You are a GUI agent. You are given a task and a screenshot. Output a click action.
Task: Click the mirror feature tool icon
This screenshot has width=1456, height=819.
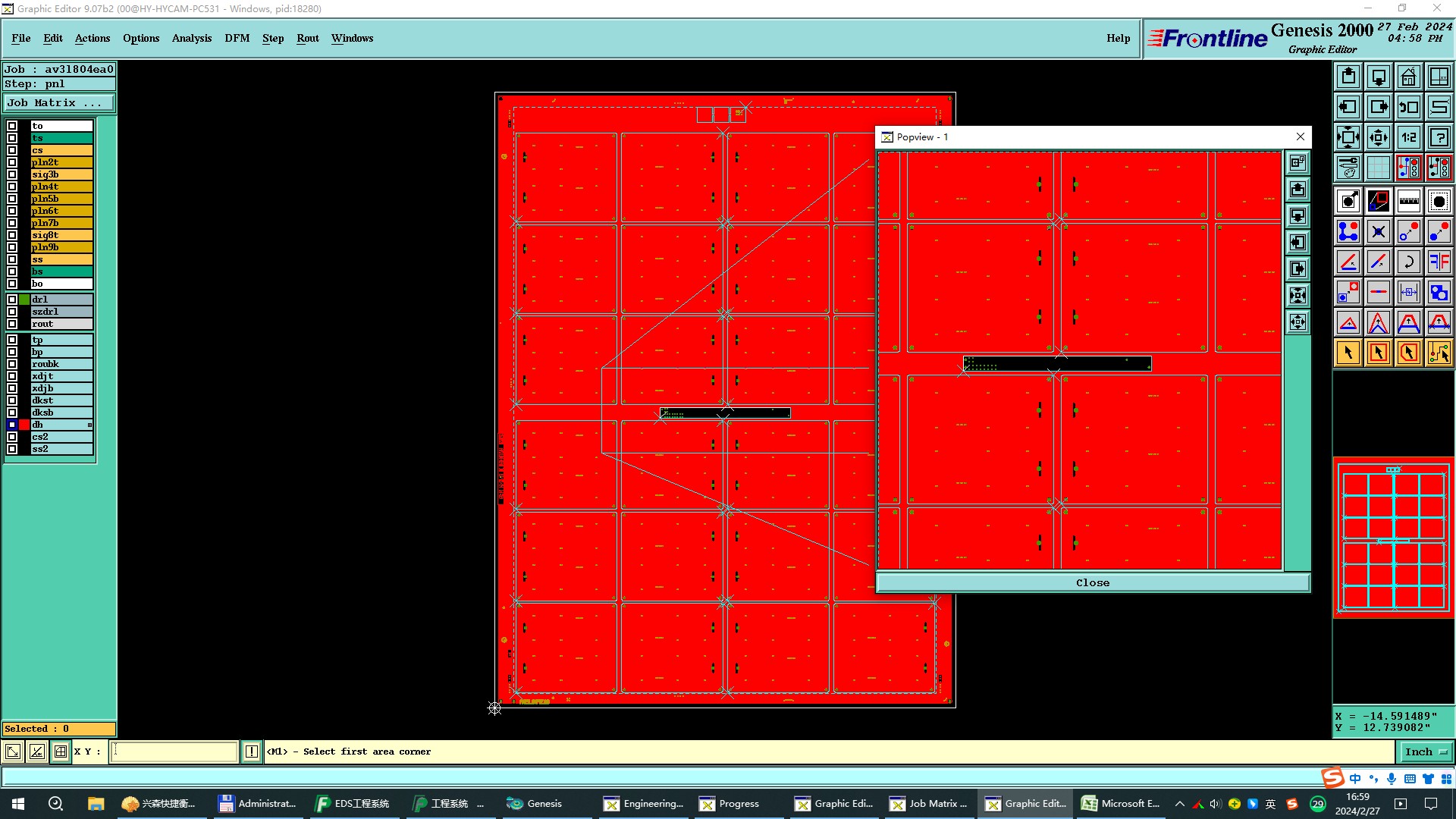pyautogui.click(x=1439, y=262)
